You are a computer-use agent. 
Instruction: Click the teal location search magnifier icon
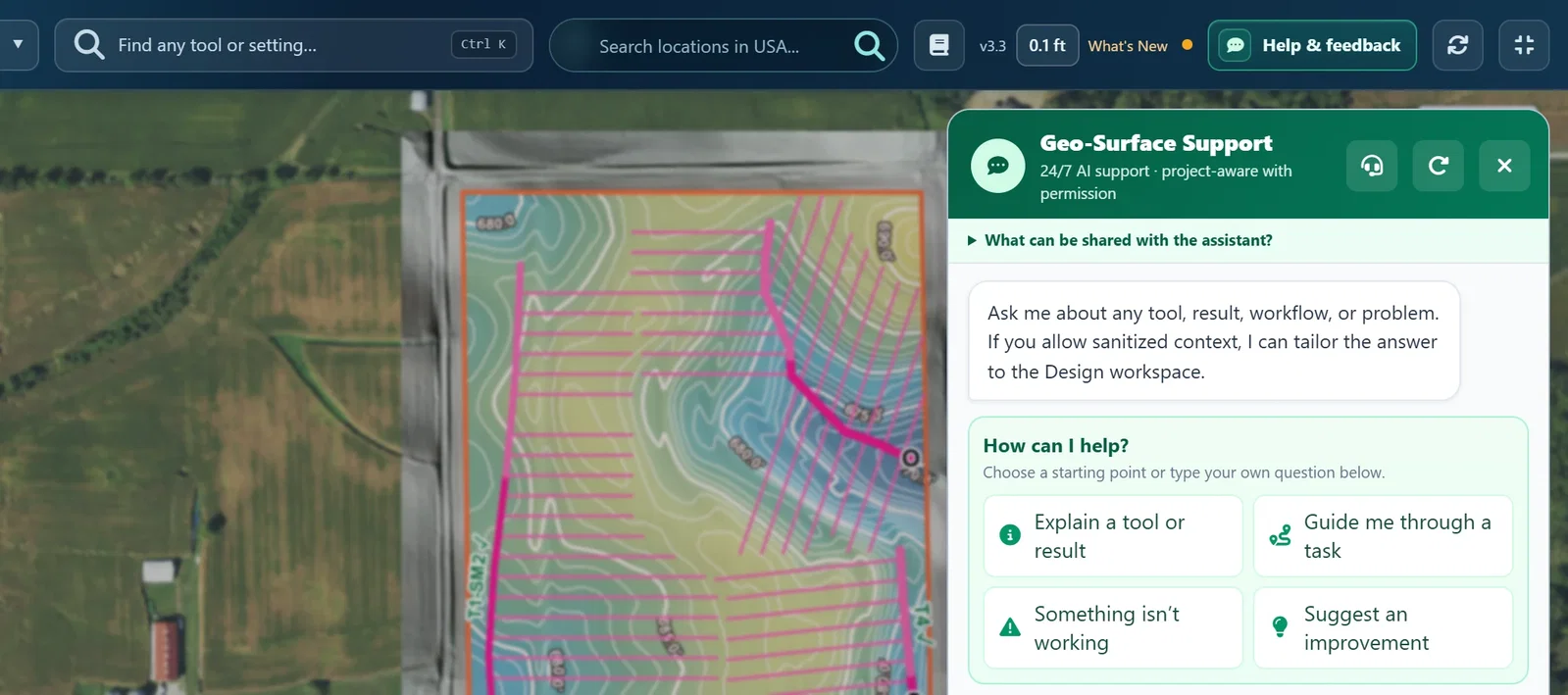pyautogui.click(x=869, y=46)
